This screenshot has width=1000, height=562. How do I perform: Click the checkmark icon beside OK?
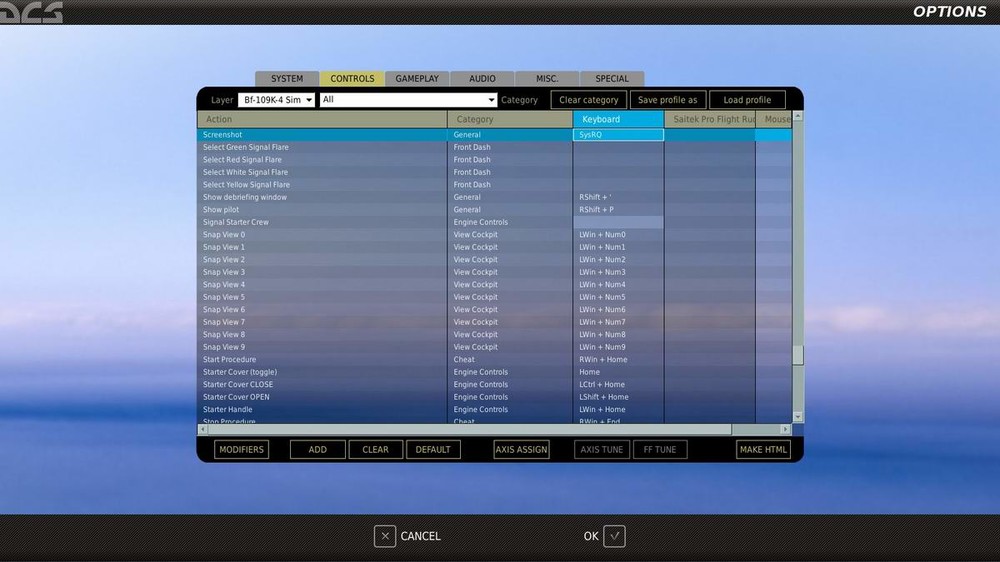point(614,536)
